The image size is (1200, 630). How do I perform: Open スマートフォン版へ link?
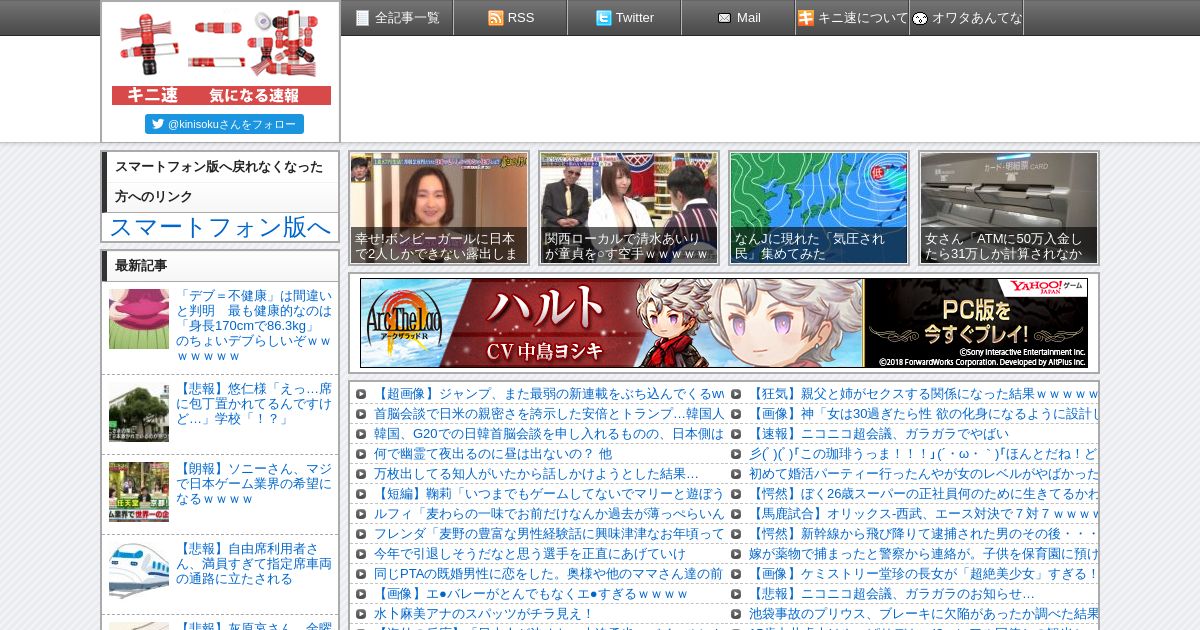[220, 227]
